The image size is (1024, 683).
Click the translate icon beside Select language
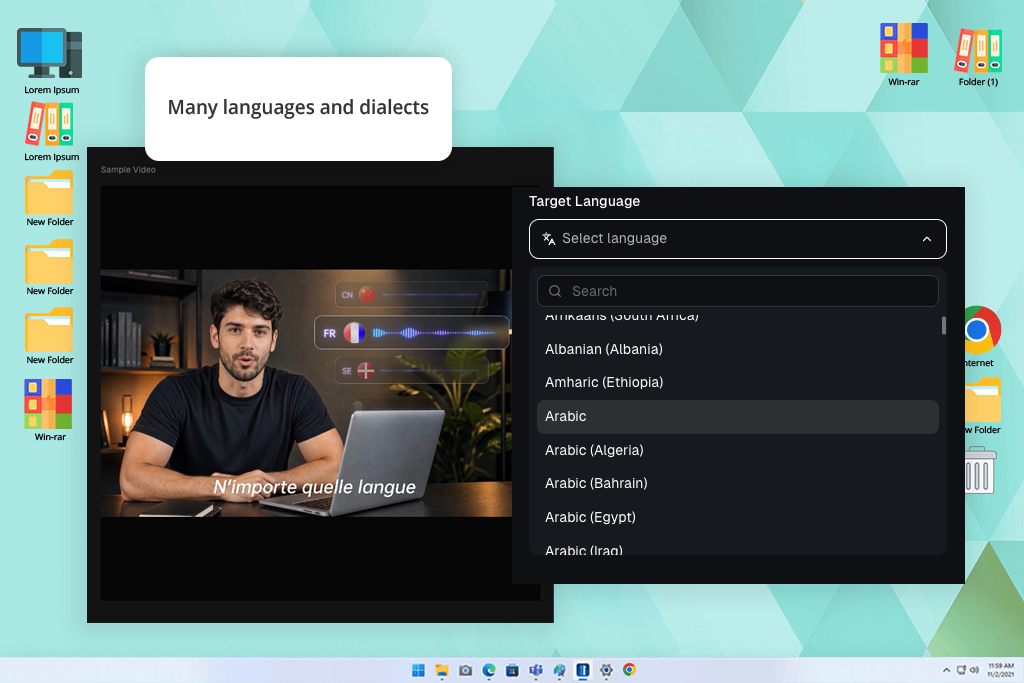[549, 239]
